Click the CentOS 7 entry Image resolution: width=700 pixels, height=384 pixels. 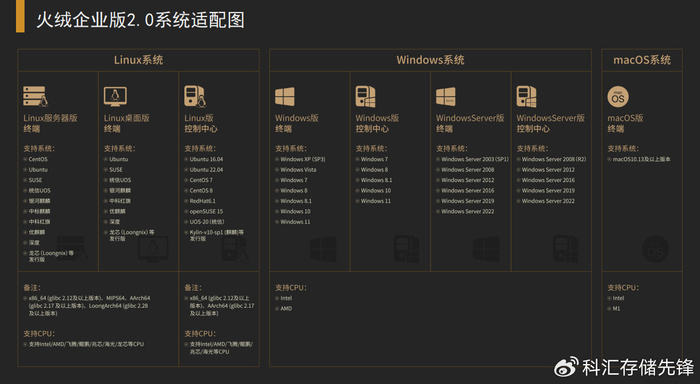click(201, 180)
